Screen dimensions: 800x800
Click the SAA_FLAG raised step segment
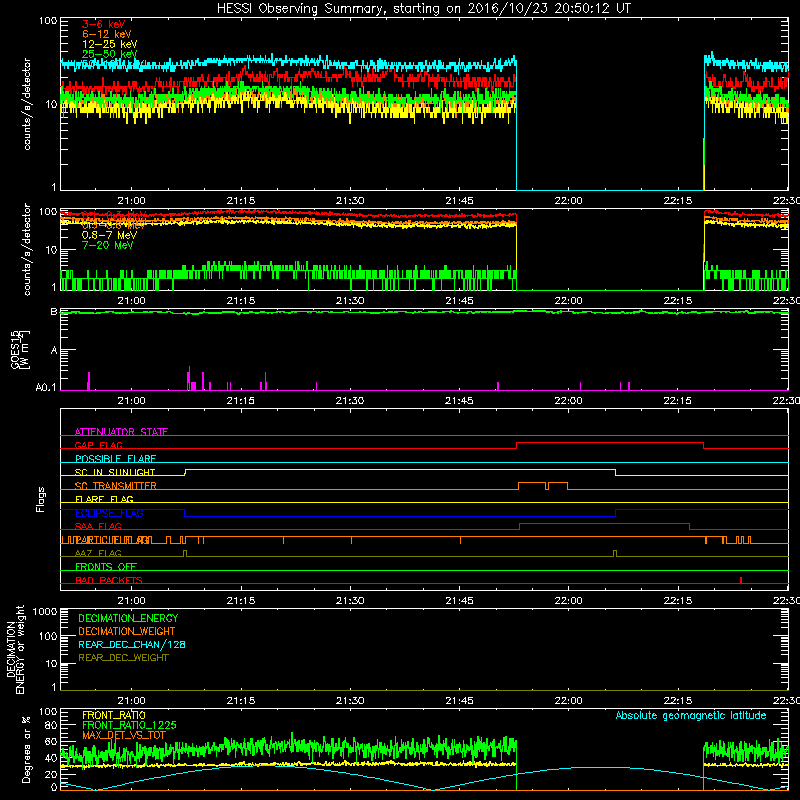point(605,523)
